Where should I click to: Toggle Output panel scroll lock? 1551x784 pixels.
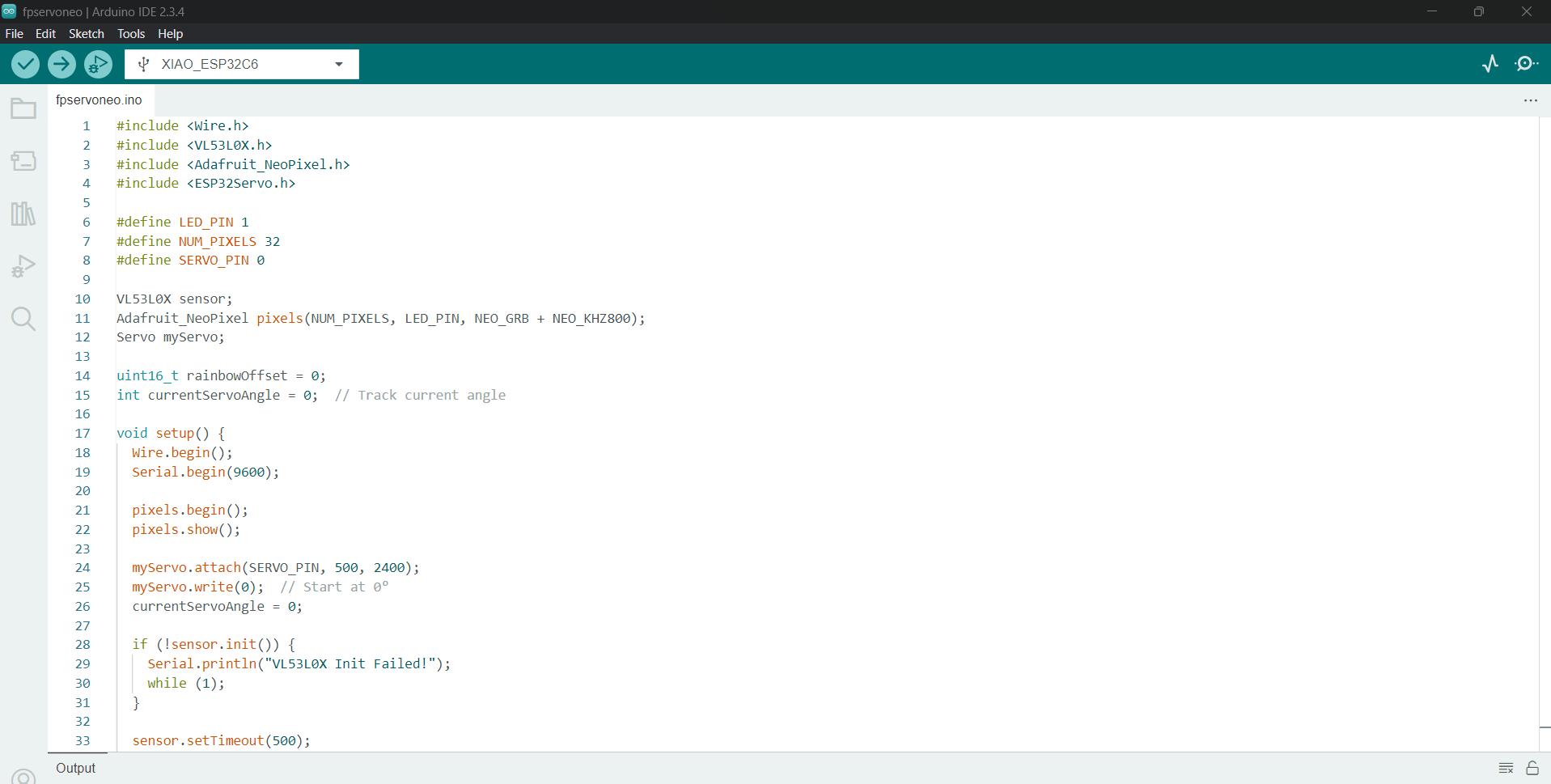click(1532, 768)
